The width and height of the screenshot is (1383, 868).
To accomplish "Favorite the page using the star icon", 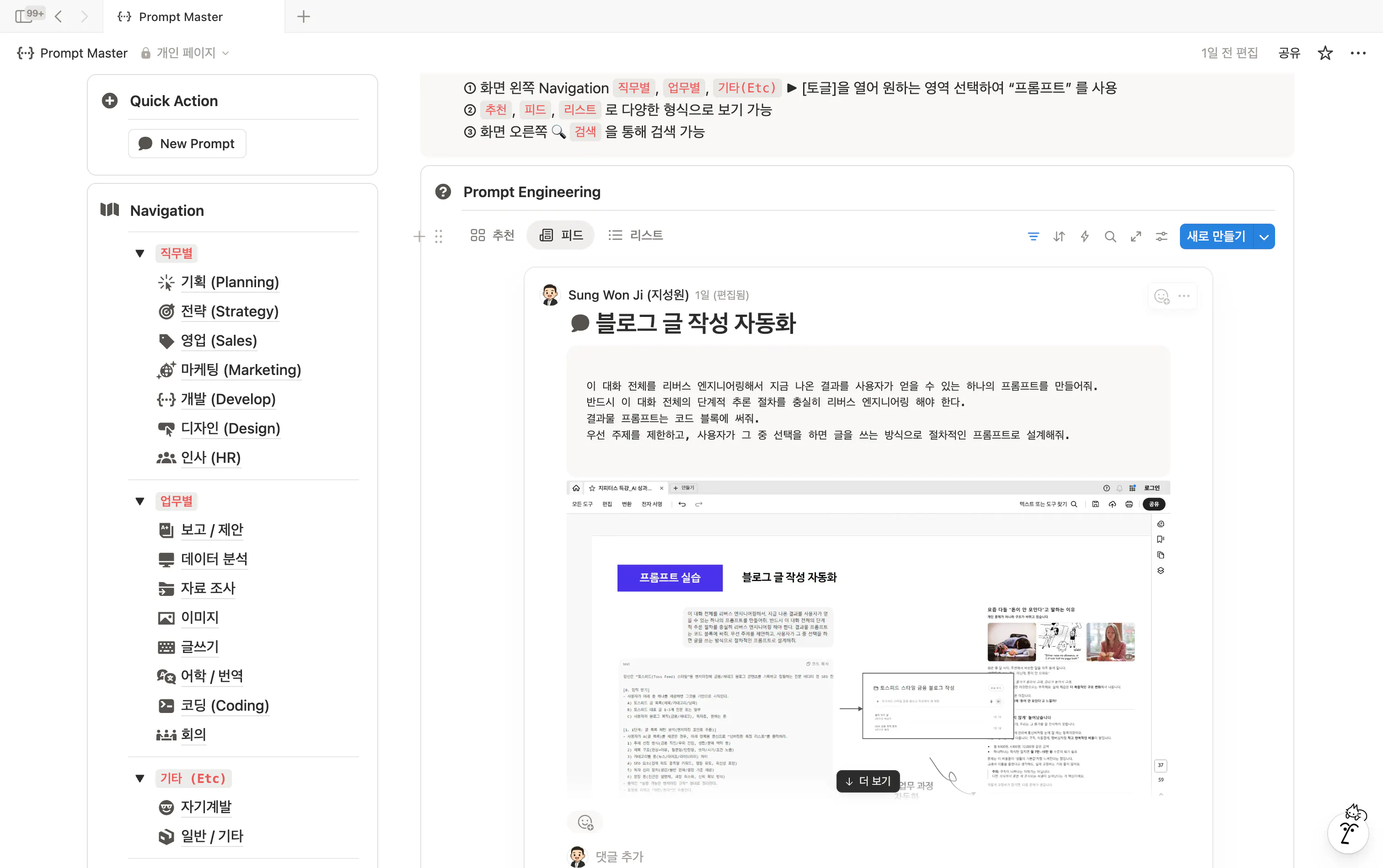I will pyautogui.click(x=1324, y=52).
